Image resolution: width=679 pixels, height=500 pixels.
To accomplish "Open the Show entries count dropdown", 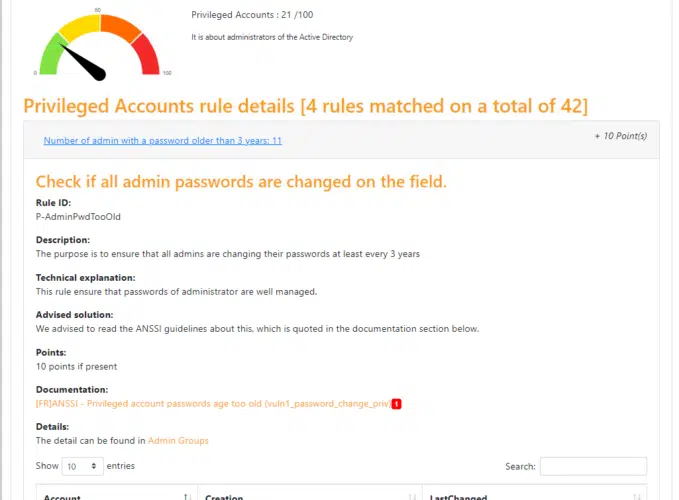I will 82,466.
